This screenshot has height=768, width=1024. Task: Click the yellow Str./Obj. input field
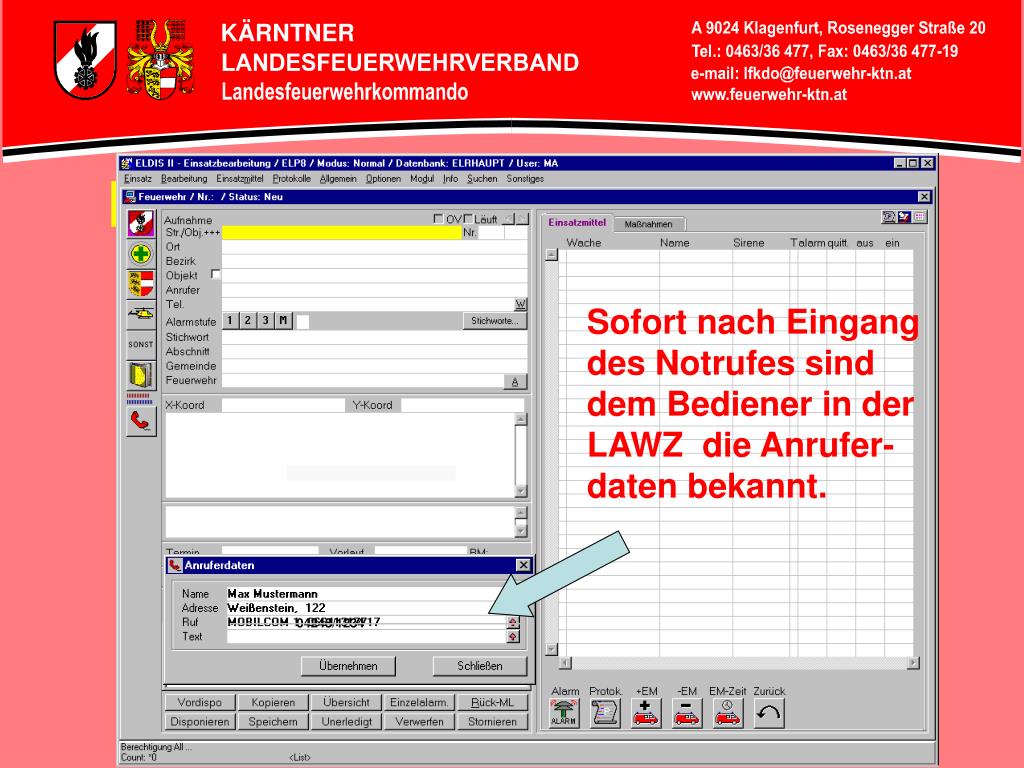coord(342,232)
